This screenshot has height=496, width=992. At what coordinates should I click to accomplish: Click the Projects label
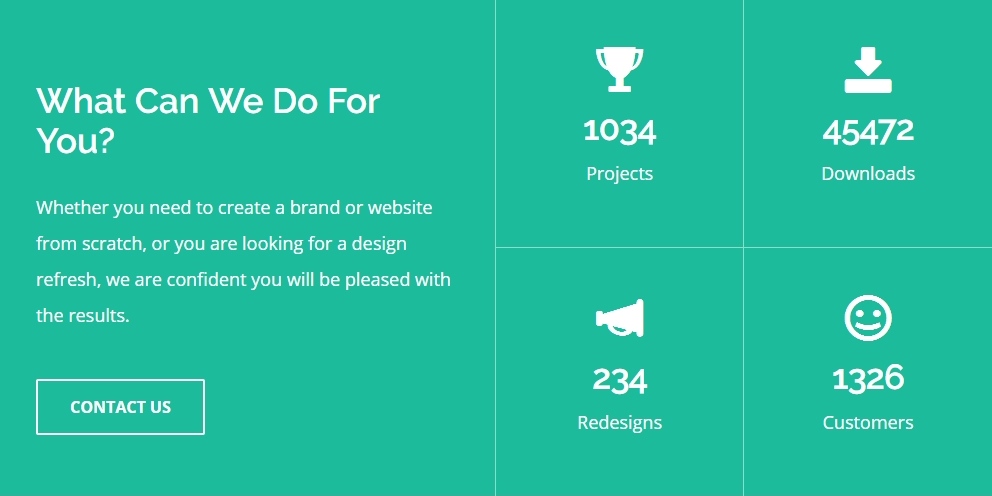click(619, 174)
